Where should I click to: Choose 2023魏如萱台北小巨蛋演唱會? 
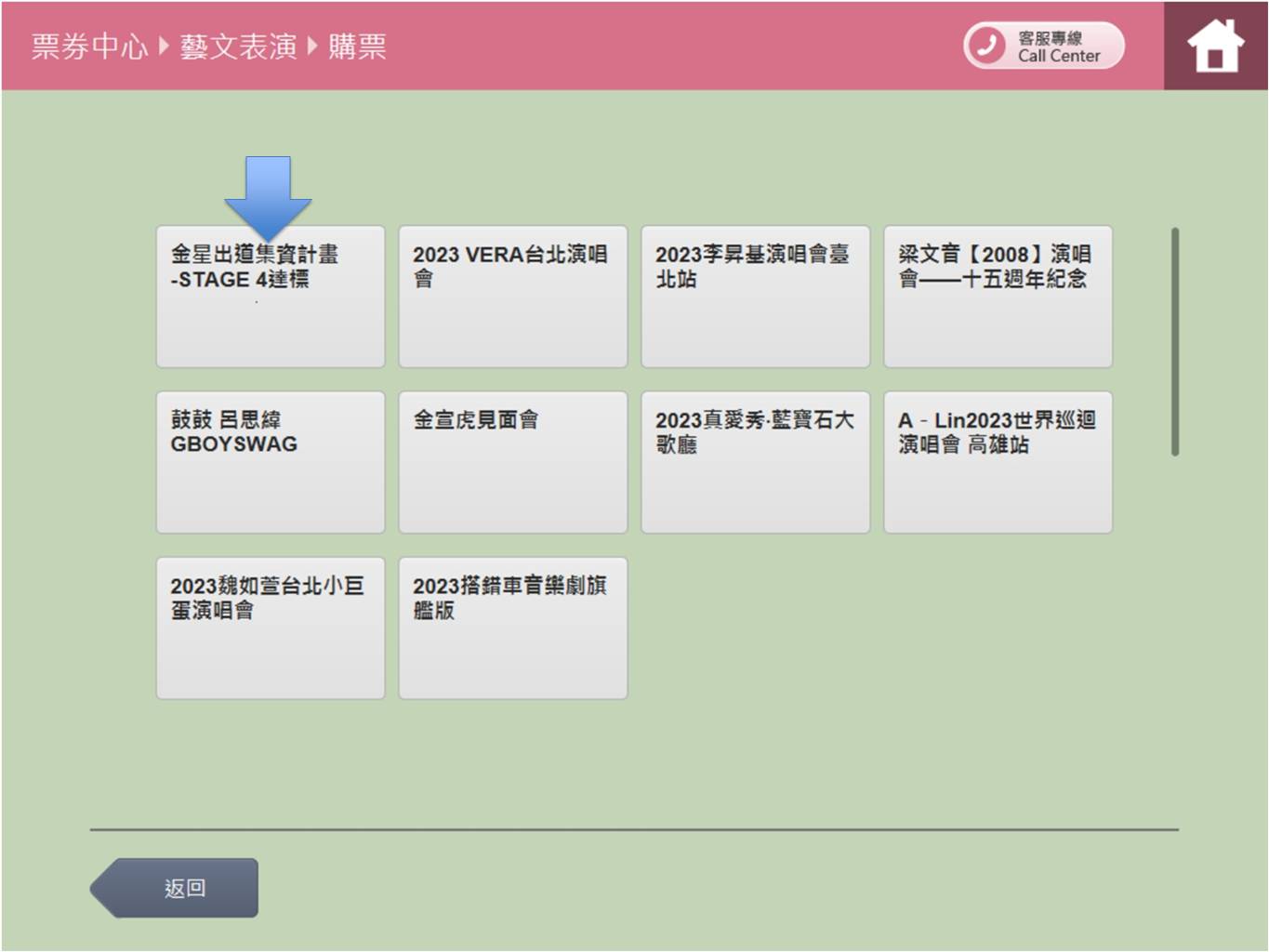pos(271,628)
